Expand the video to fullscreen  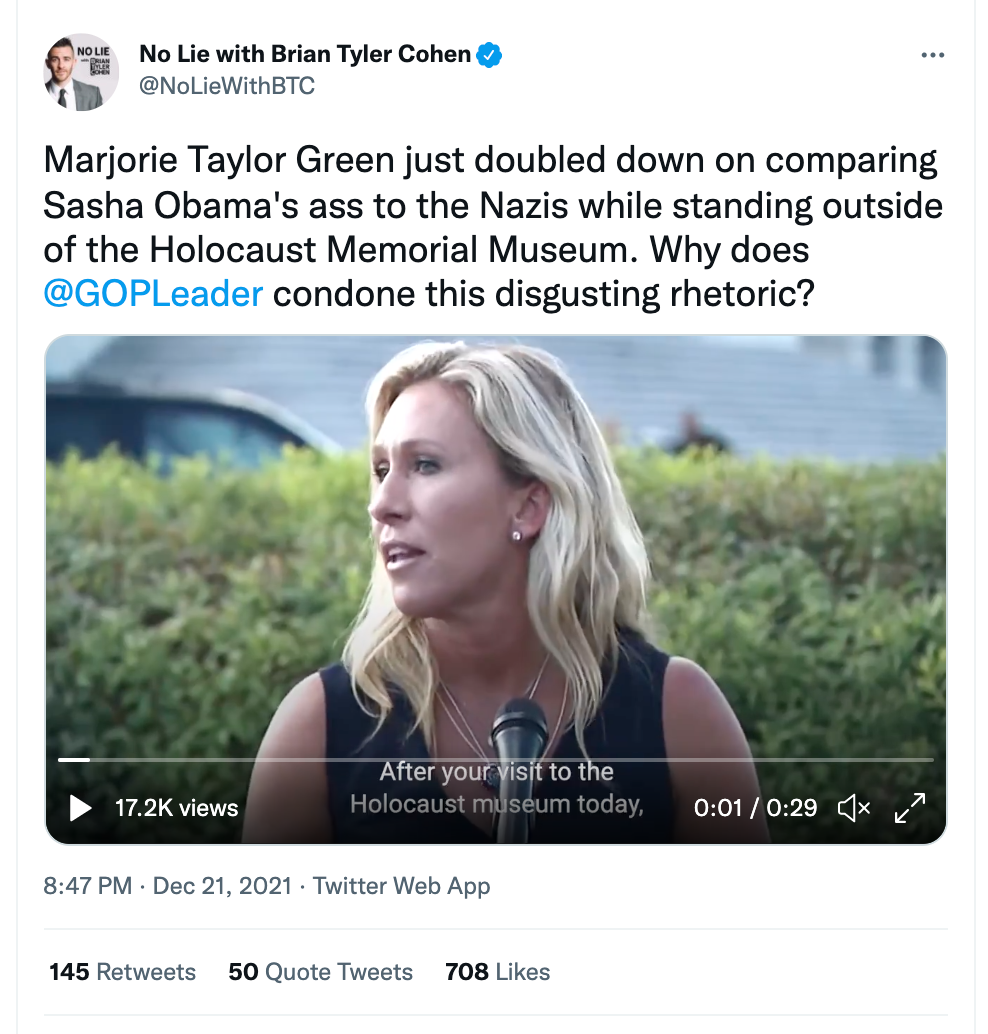[x=909, y=807]
